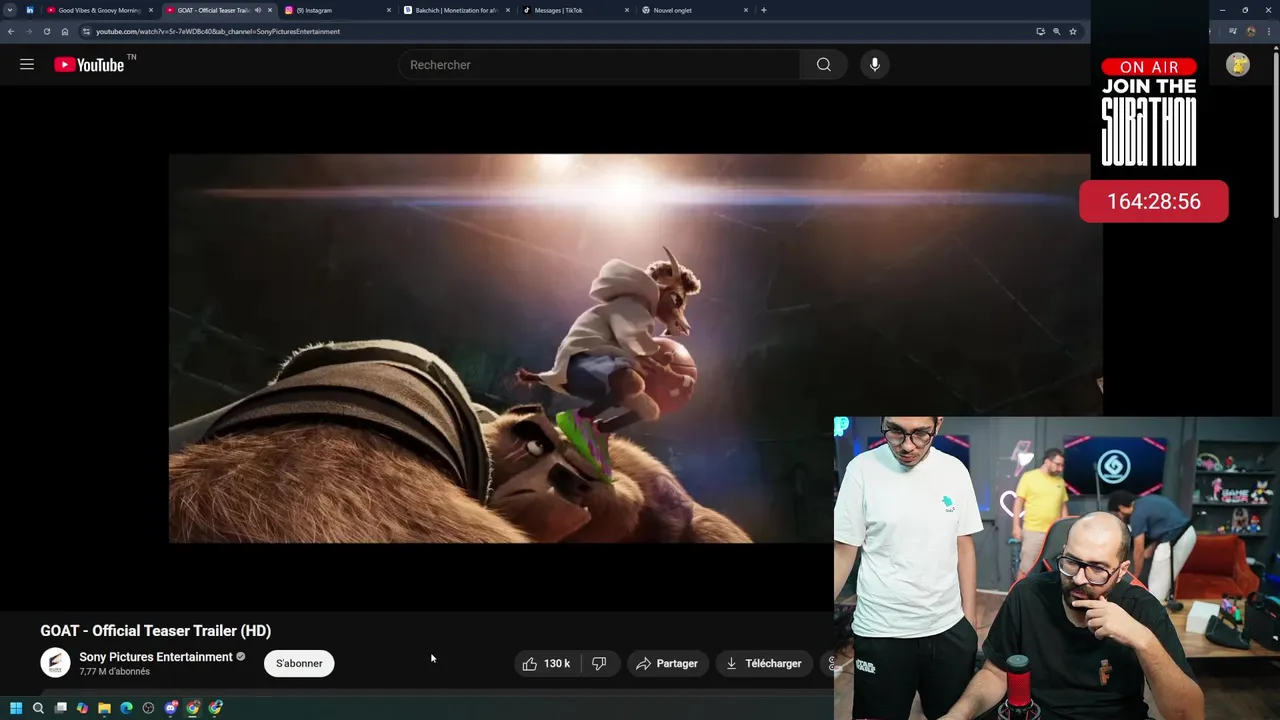1280x720 pixels.
Task: Open File Explorer from taskbar
Action: pyautogui.click(x=104, y=708)
